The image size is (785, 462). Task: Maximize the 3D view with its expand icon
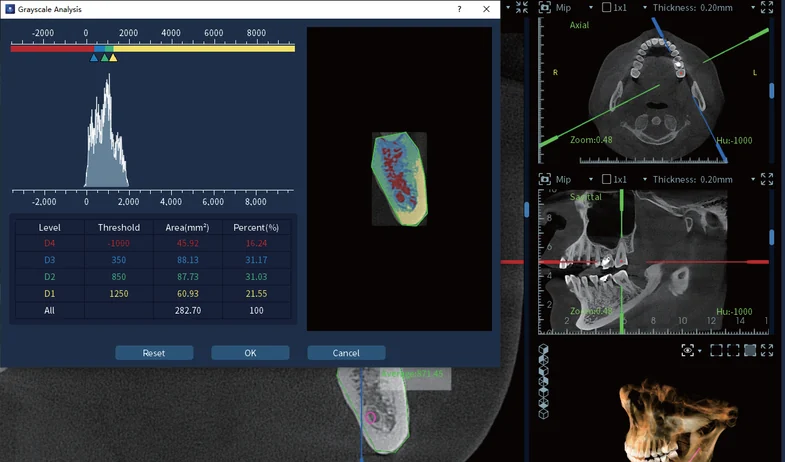pyautogui.click(x=767, y=350)
